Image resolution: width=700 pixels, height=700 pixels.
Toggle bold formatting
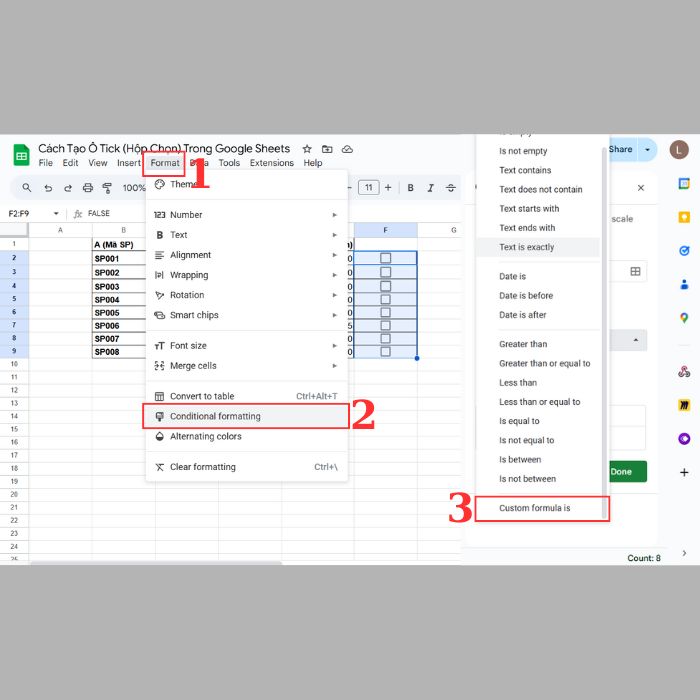[410, 188]
